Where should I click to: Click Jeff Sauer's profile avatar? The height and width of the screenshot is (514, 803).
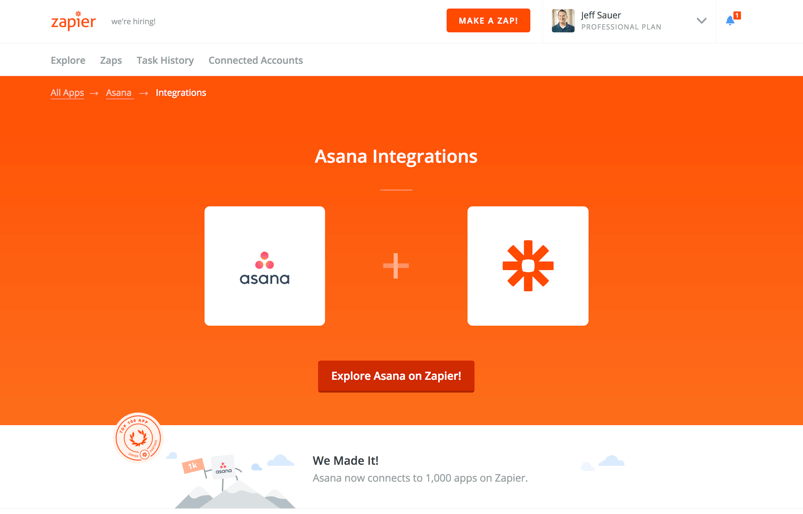coord(563,21)
